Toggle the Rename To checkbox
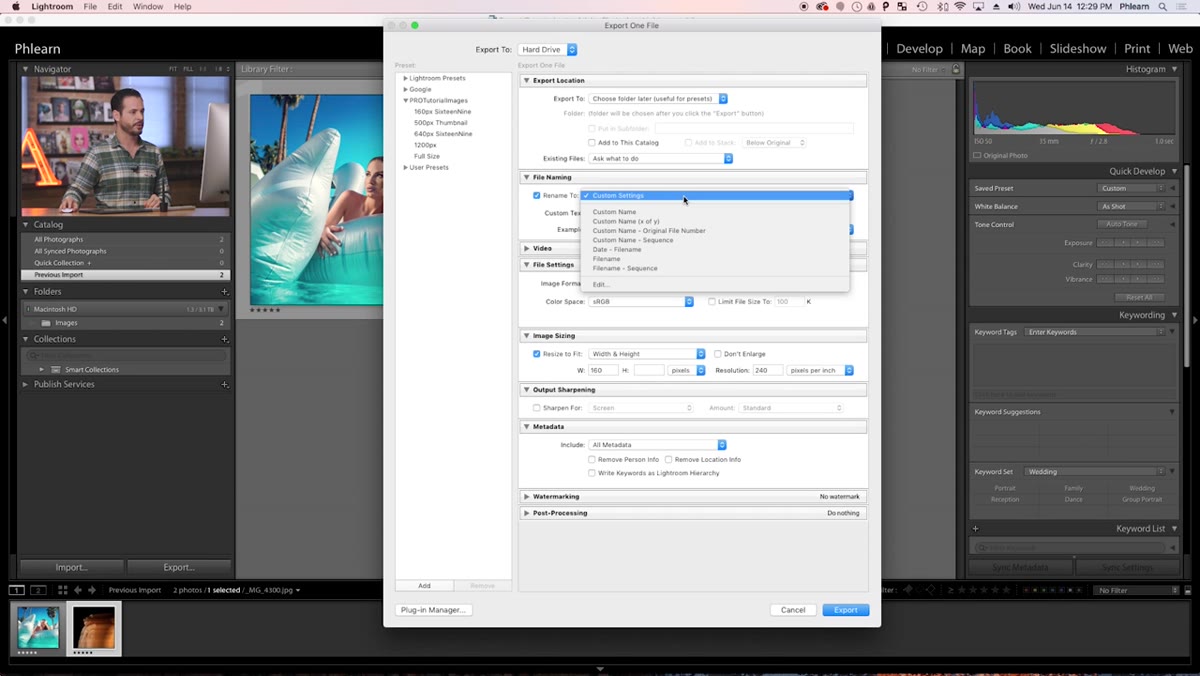 537,196
